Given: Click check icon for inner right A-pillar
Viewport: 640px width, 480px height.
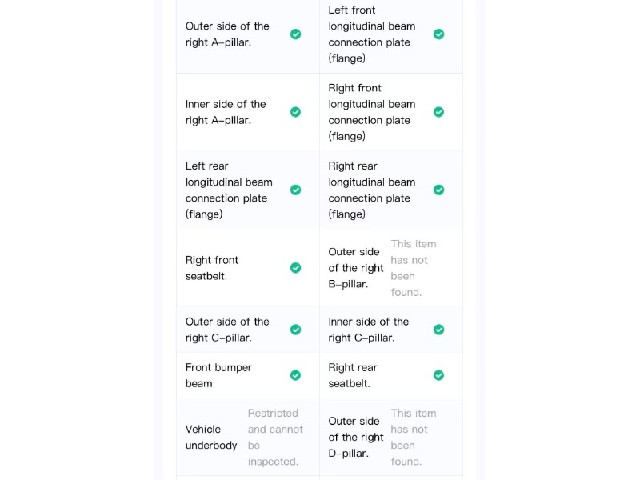Looking at the screenshot, I should point(296,112).
